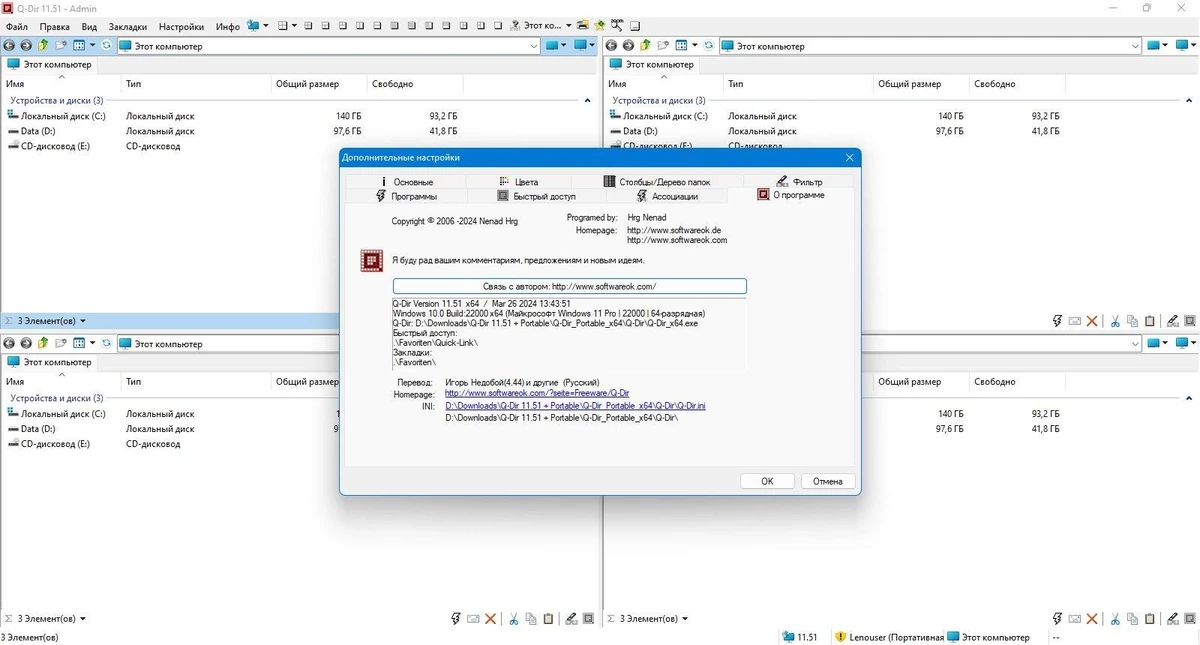The image size is (1200, 645).
Task: Click the 'Связь с автором' button
Action: pos(569,286)
